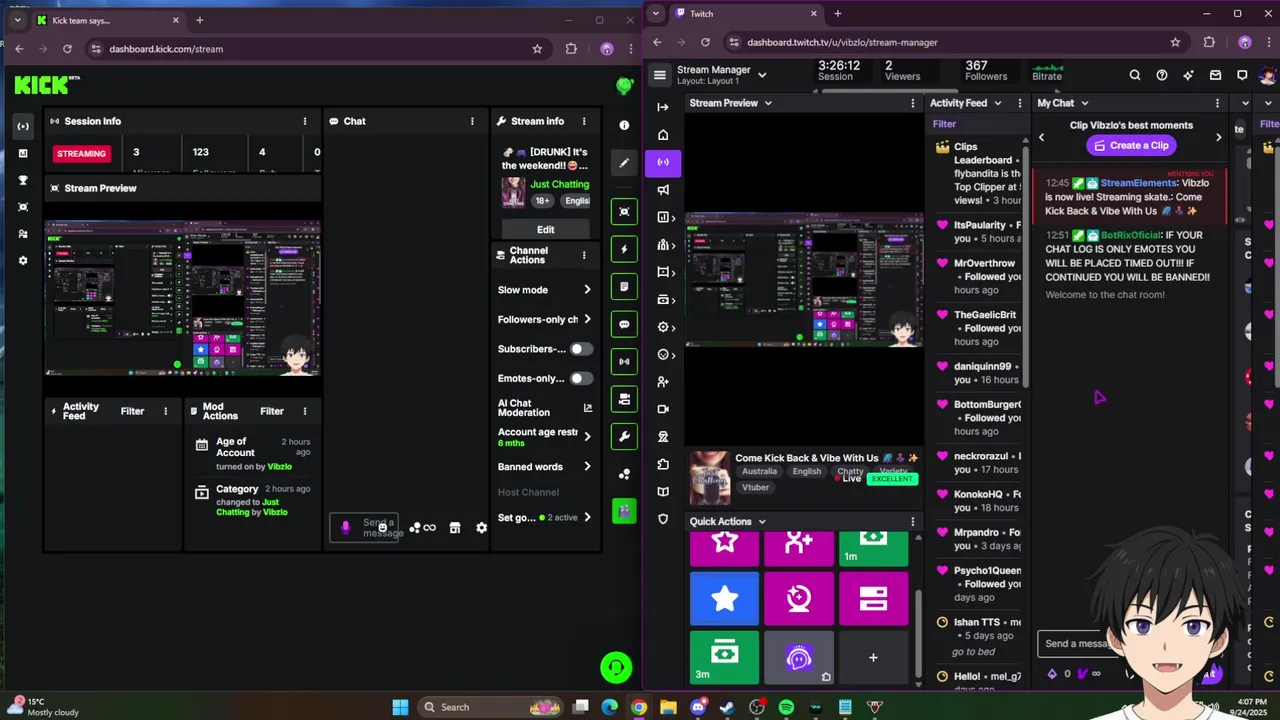Switch to the Twitch browser tab
The height and width of the screenshot is (720, 1280).
click(746, 13)
